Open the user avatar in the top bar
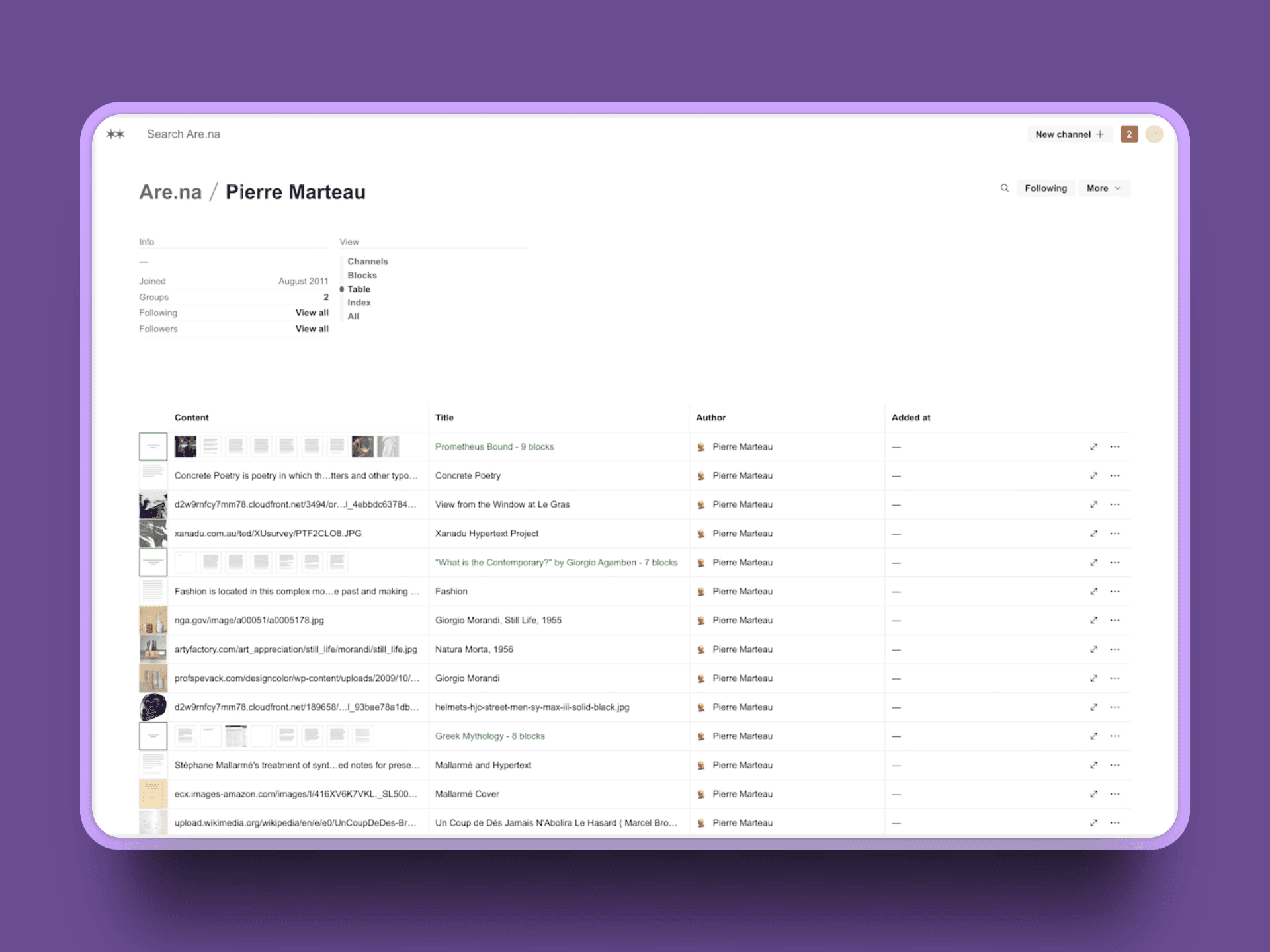The width and height of the screenshot is (1270, 952). [1154, 134]
